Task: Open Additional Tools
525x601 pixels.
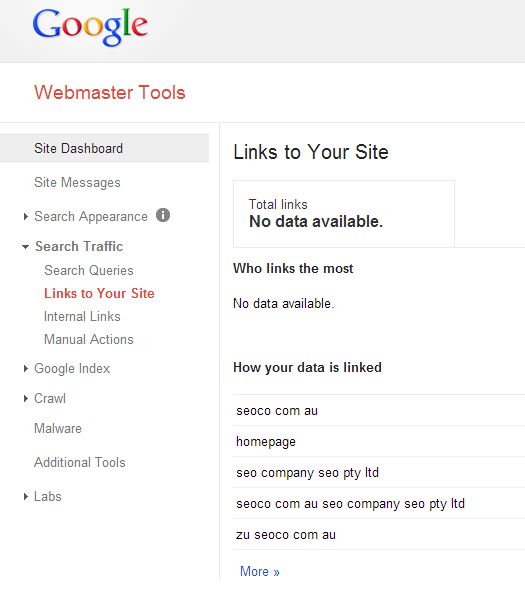Action: (80, 463)
